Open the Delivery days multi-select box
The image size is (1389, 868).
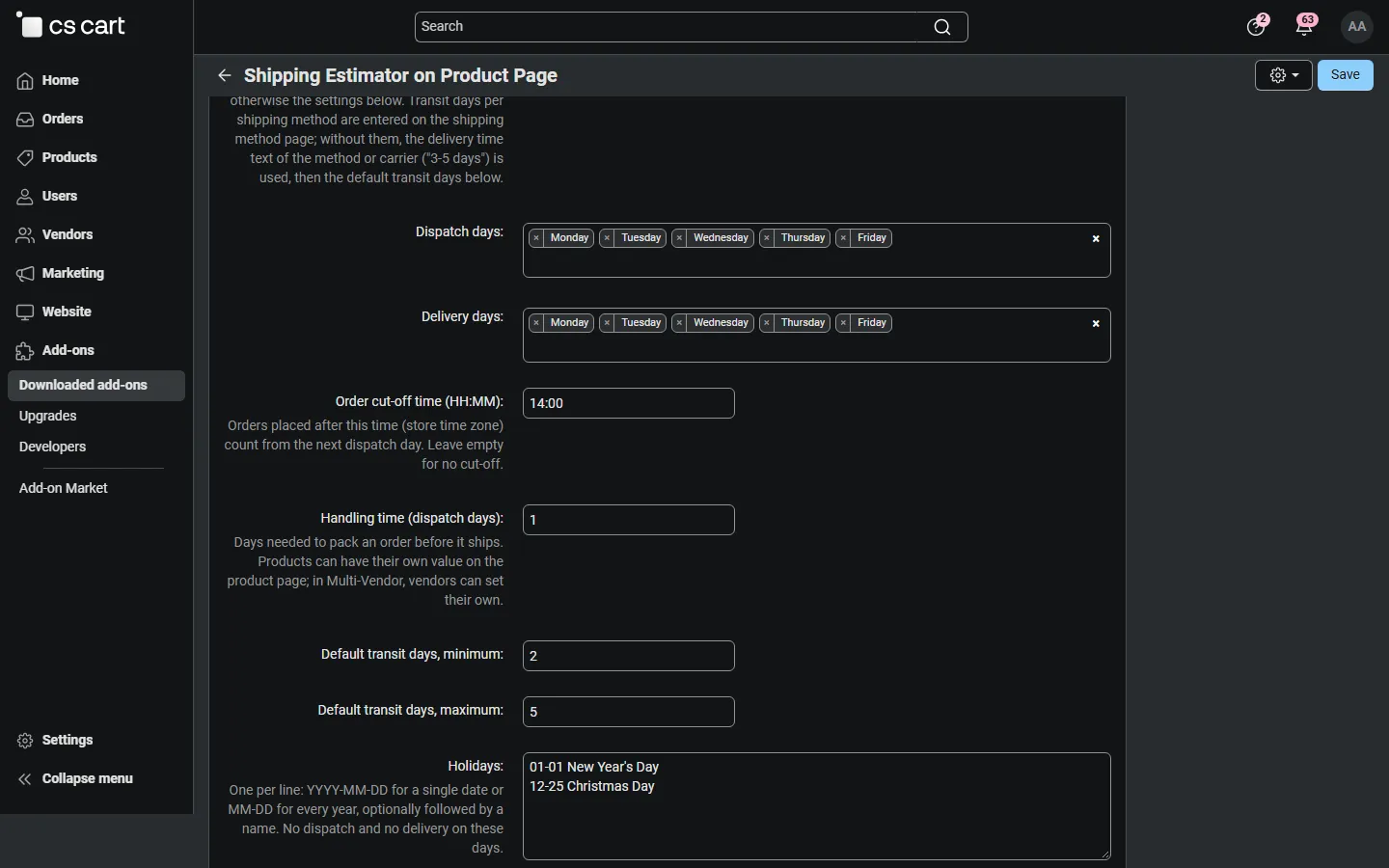817,336
